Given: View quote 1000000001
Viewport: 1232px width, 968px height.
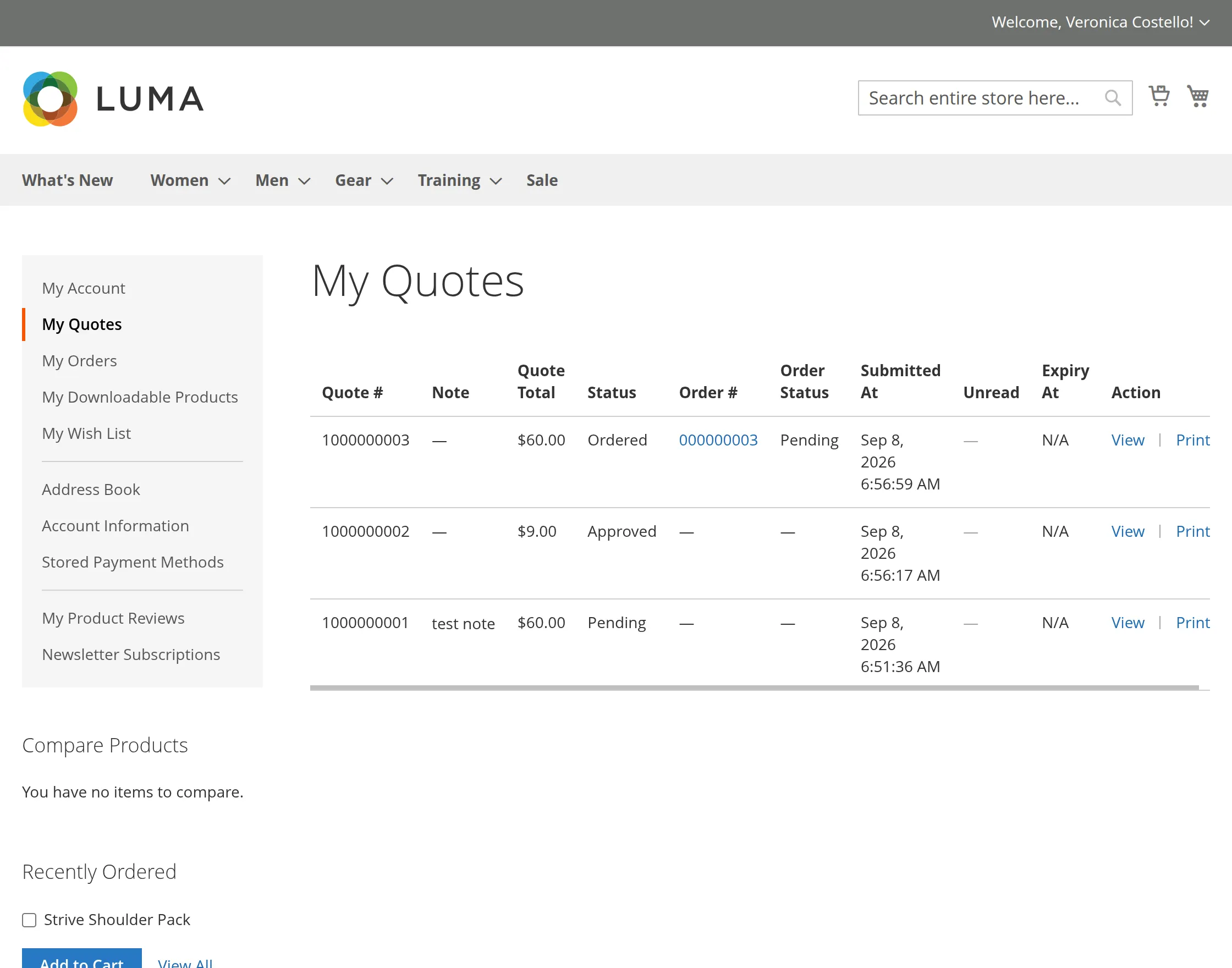Looking at the screenshot, I should tap(1127, 622).
